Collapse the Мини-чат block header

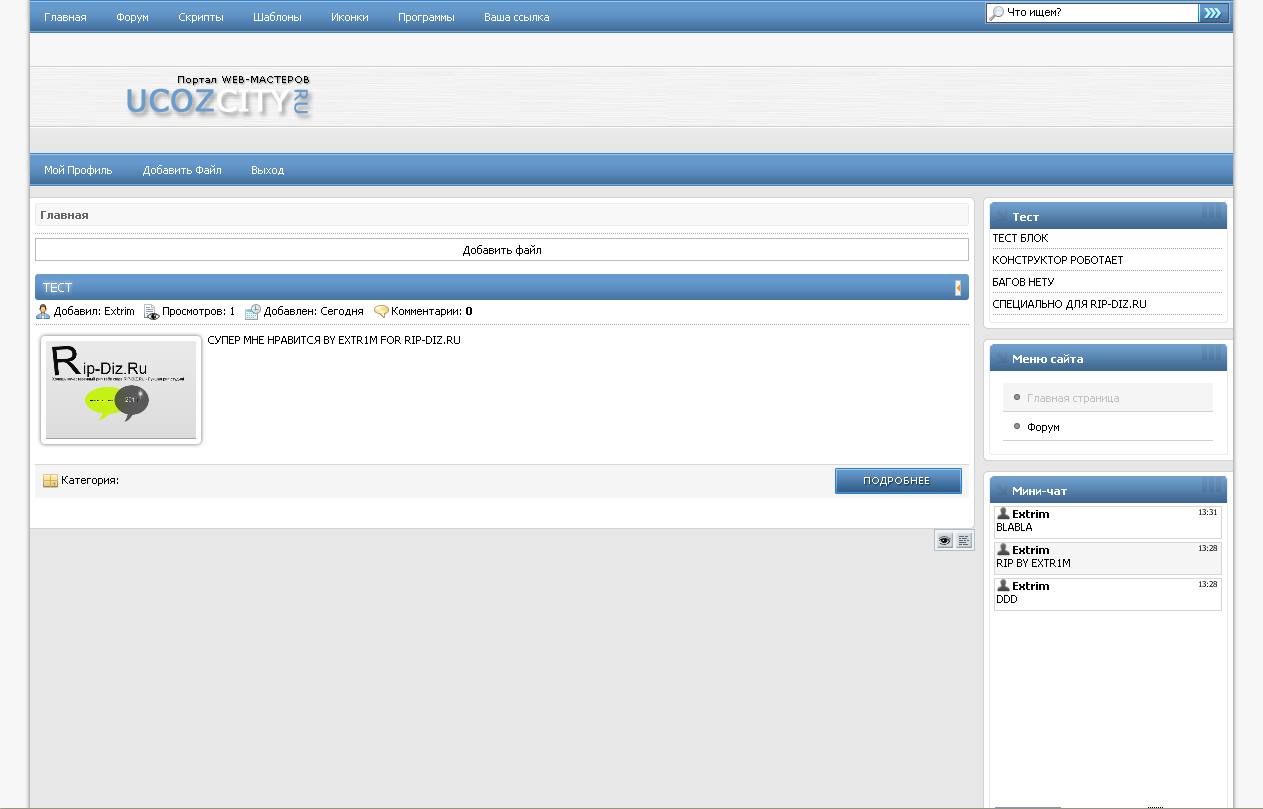[1210, 487]
